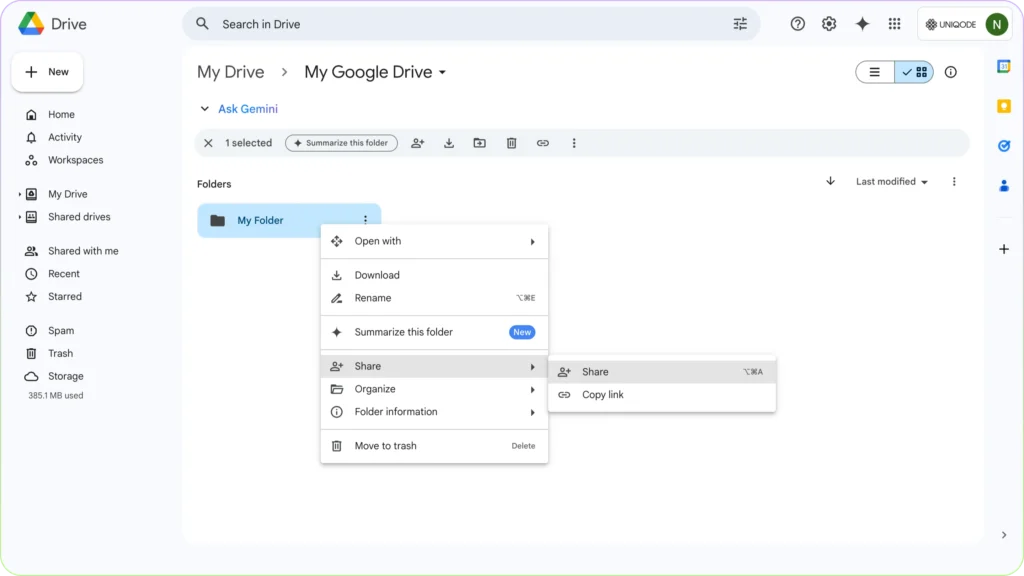Choose Open with in the context menu
Image resolution: width=1024 pixels, height=576 pixels.
pyautogui.click(x=379, y=241)
